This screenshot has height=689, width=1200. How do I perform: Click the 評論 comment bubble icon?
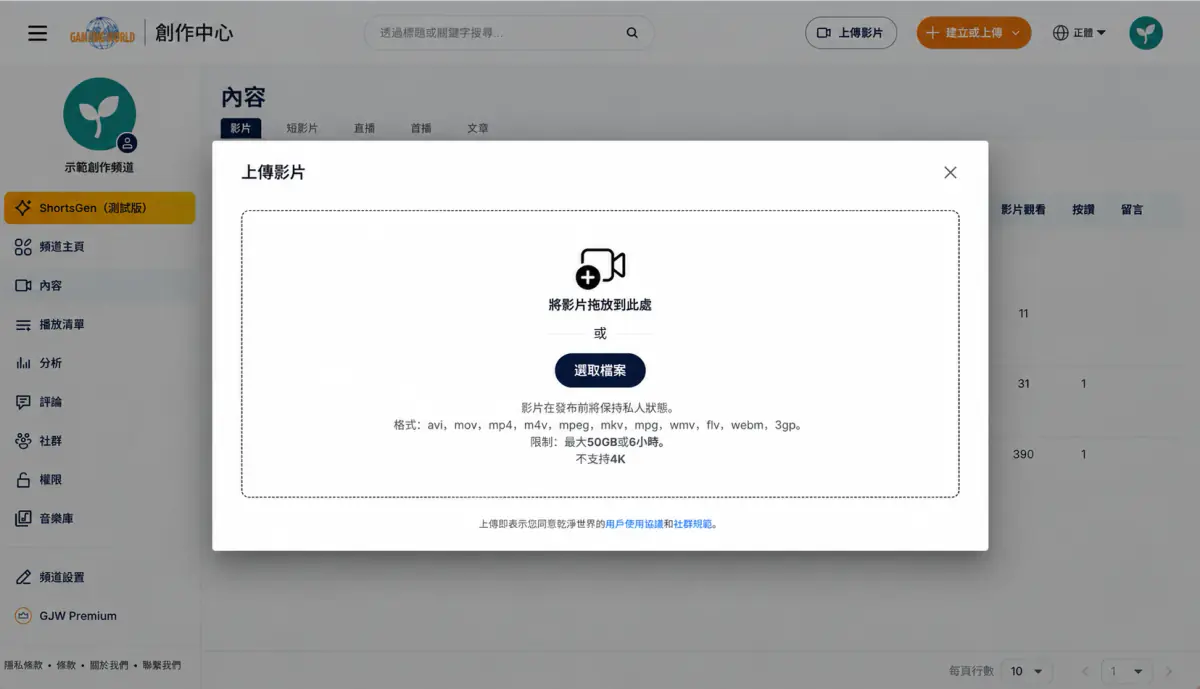pos(23,402)
